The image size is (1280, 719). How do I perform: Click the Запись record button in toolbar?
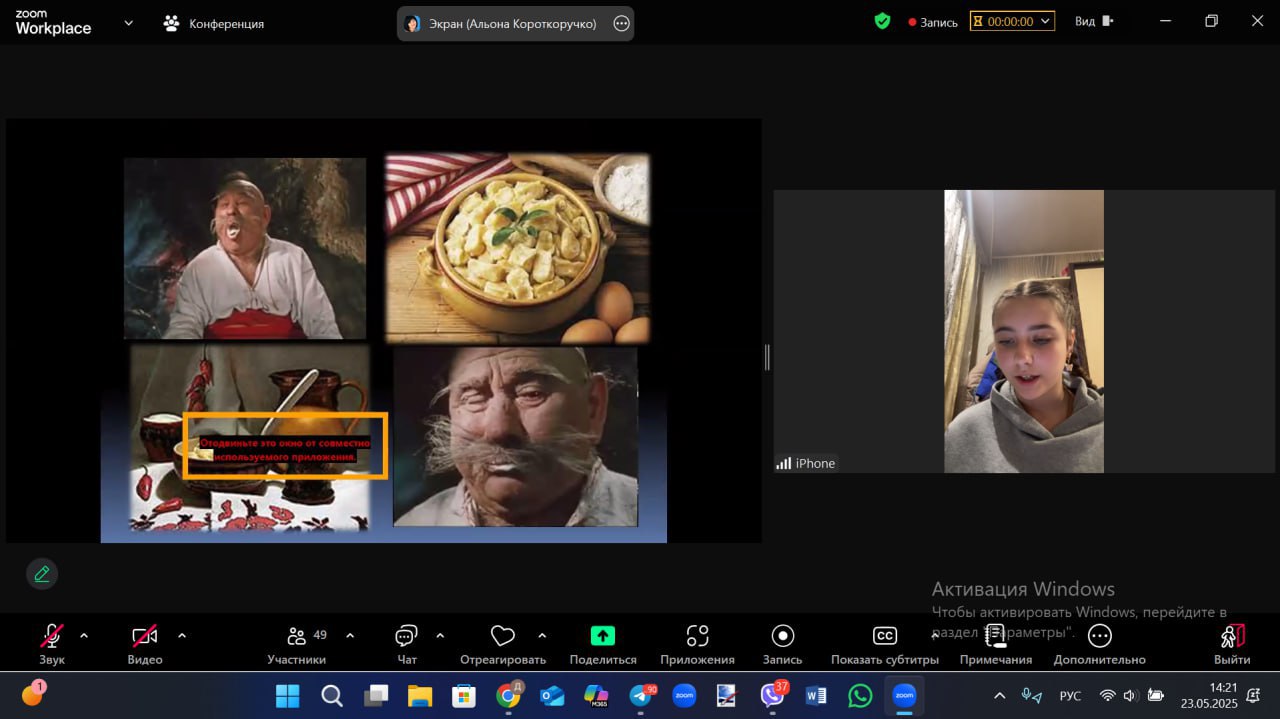click(x=783, y=644)
